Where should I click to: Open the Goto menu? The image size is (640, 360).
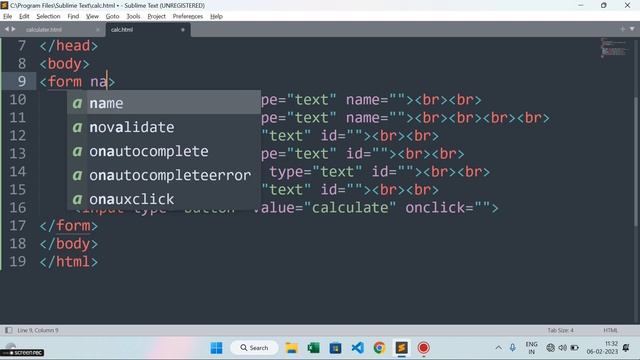click(112, 16)
